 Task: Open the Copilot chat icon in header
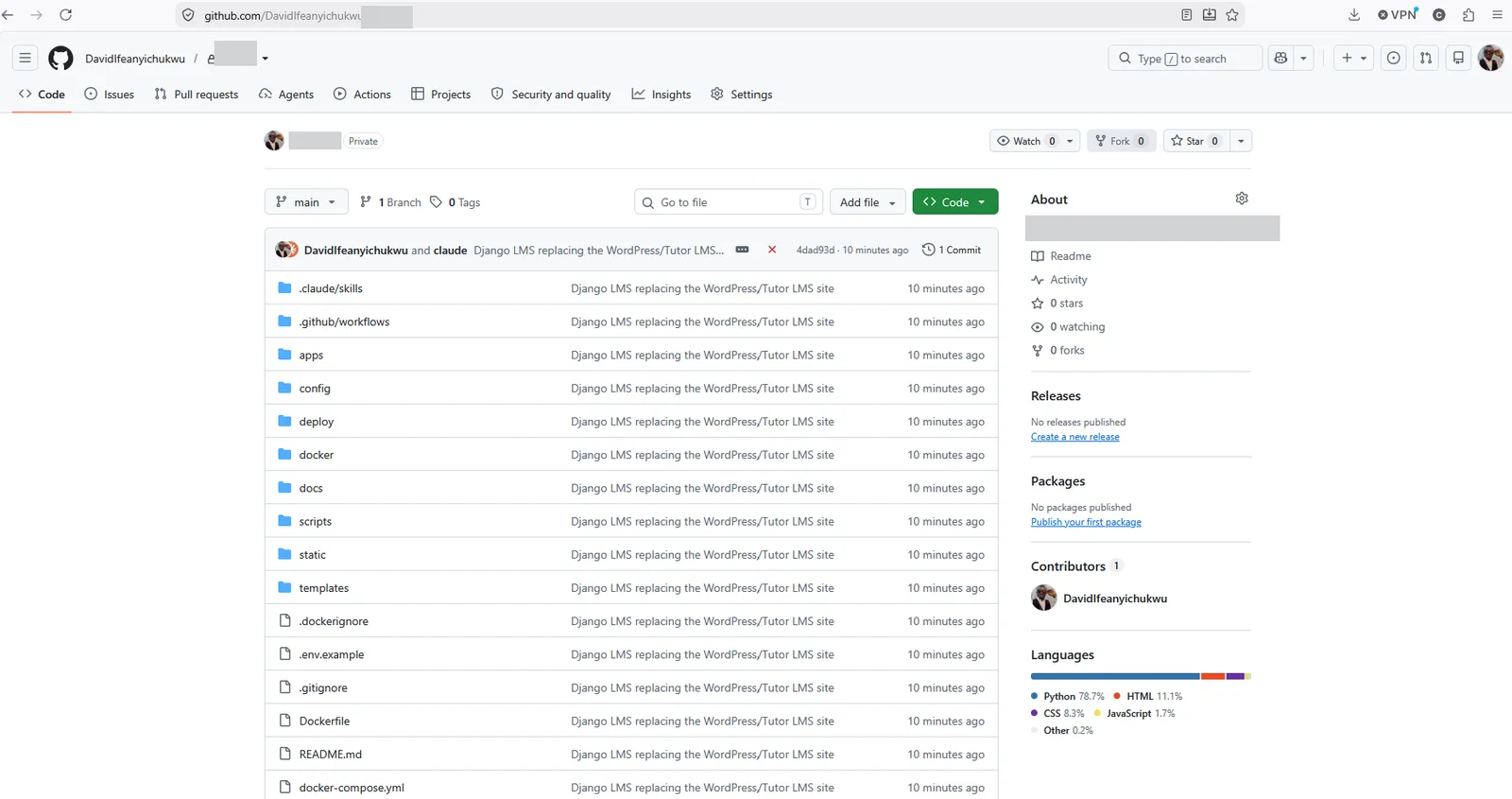[1280, 59]
